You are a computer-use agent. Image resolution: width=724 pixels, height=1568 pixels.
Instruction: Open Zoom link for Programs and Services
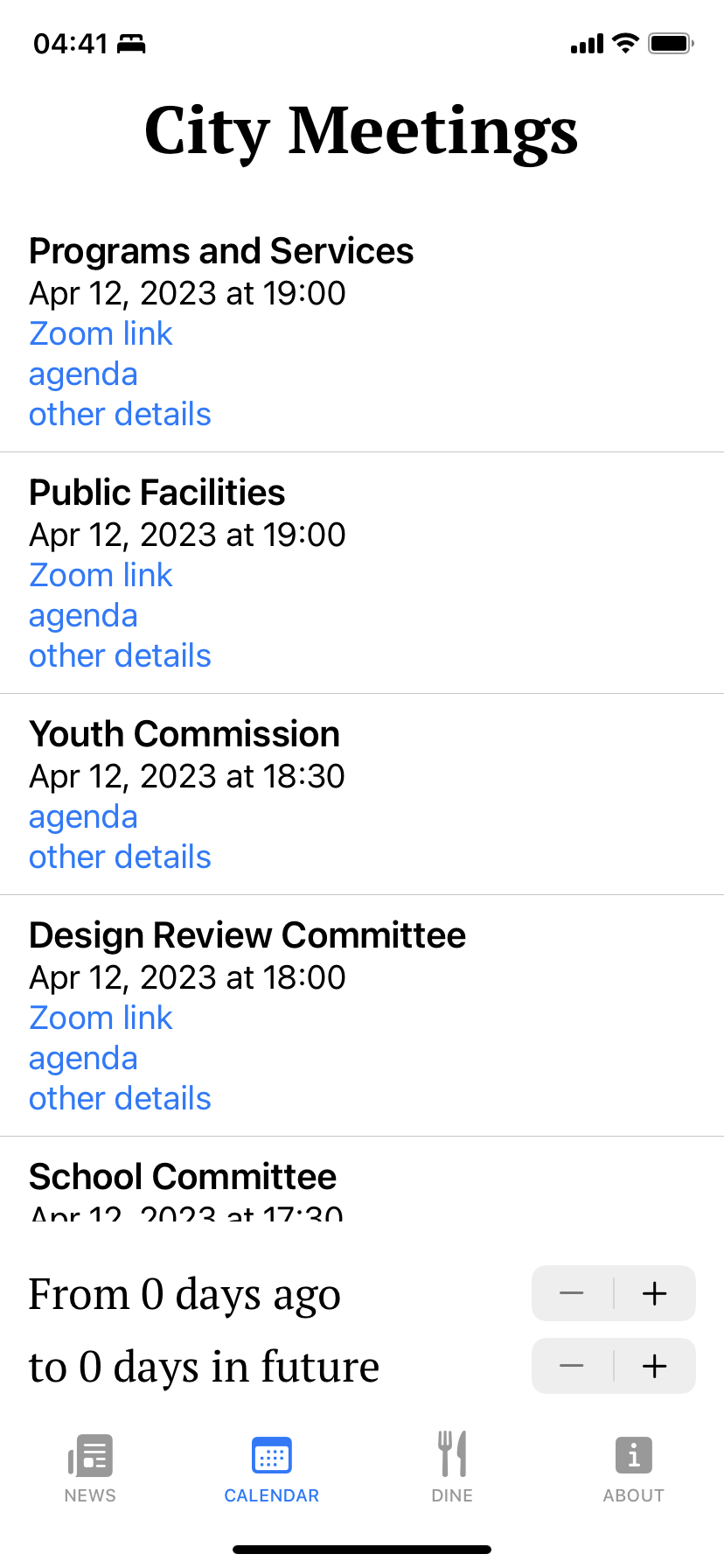click(101, 333)
